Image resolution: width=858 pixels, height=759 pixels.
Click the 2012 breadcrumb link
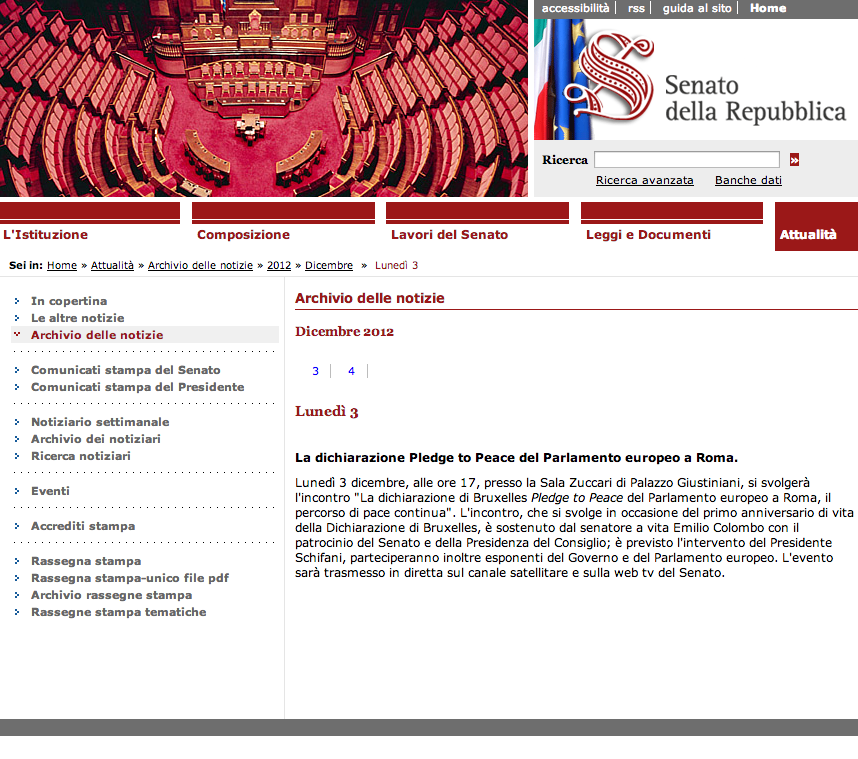[279, 266]
